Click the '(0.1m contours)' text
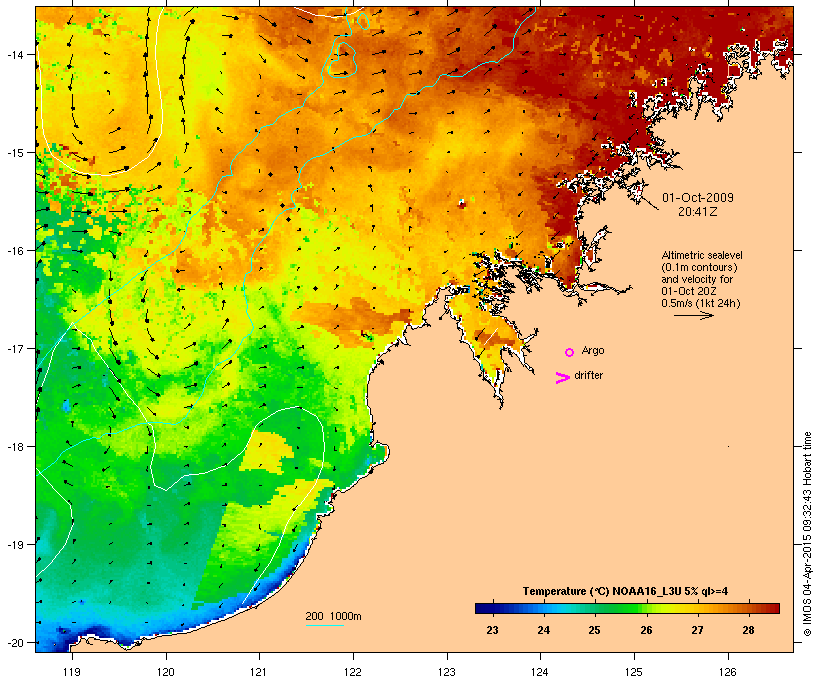The width and height of the screenshot is (820, 680). 699,267
